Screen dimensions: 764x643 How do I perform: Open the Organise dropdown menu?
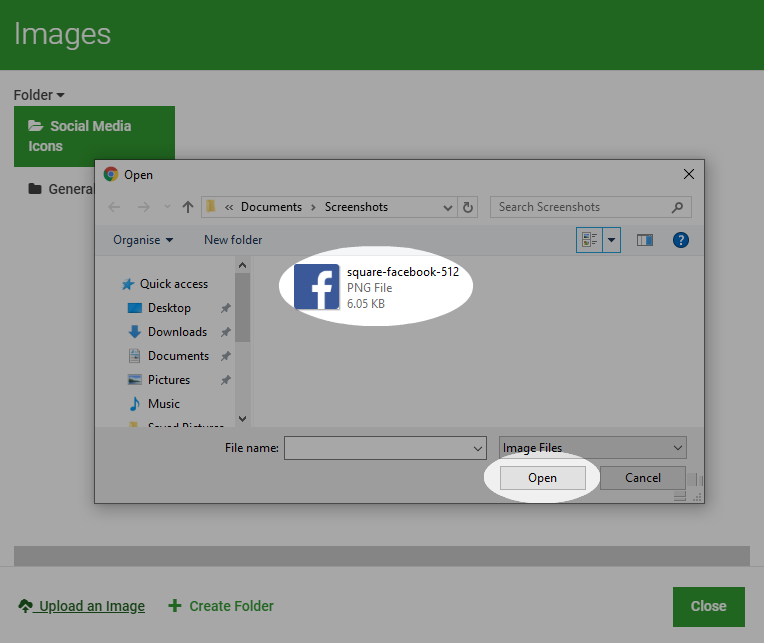click(143, 240)
